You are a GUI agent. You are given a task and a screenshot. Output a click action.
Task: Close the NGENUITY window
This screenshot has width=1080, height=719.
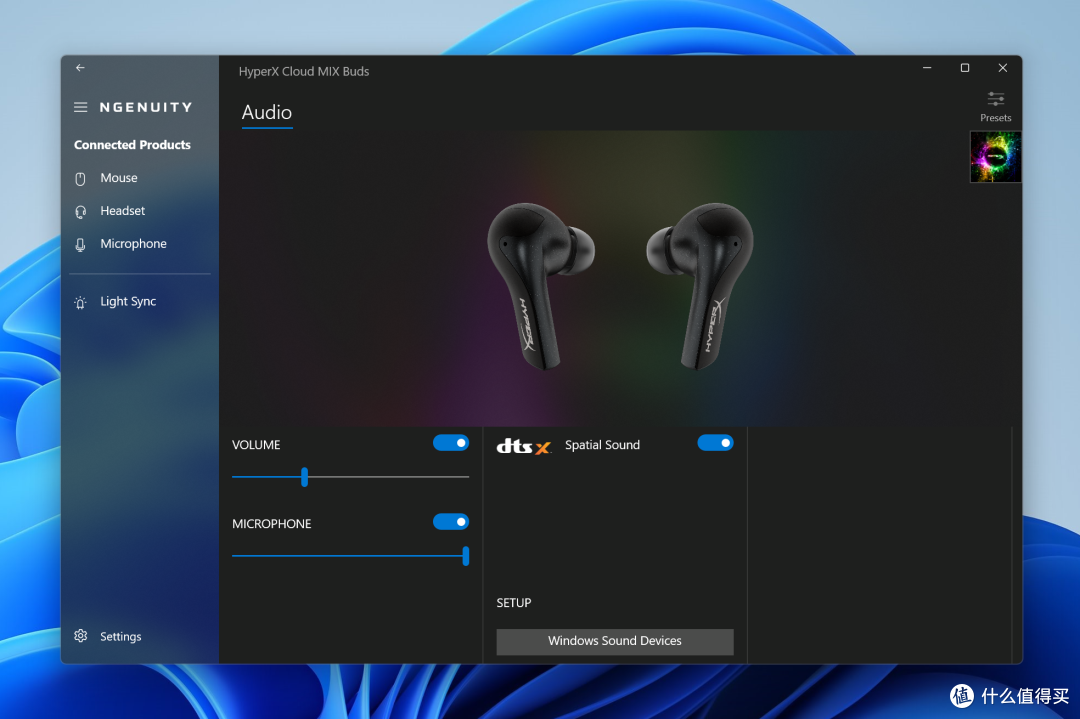click(x=1003, y=67)
